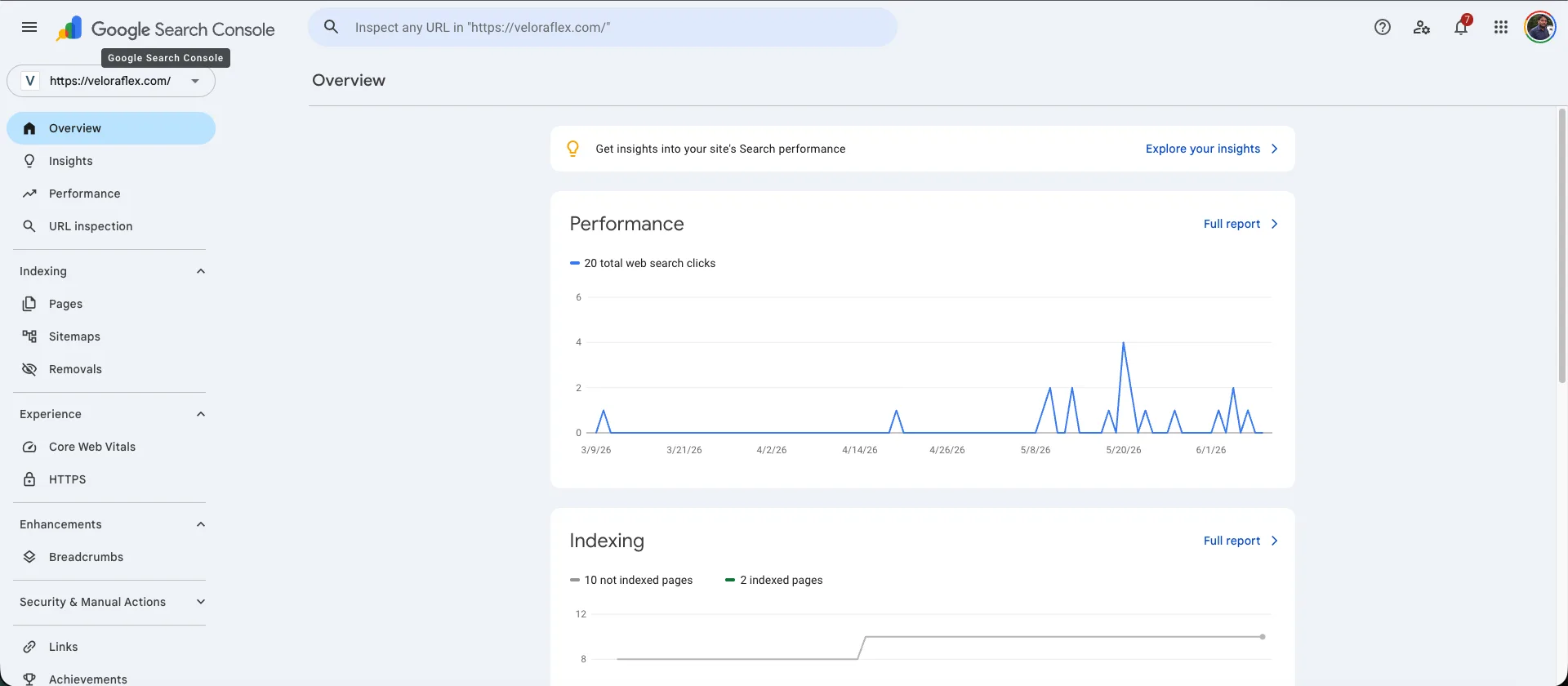The height and width of the screenshot is (686, 1568).
Task: Open the hamburger main menu
Action: point(29,27)
